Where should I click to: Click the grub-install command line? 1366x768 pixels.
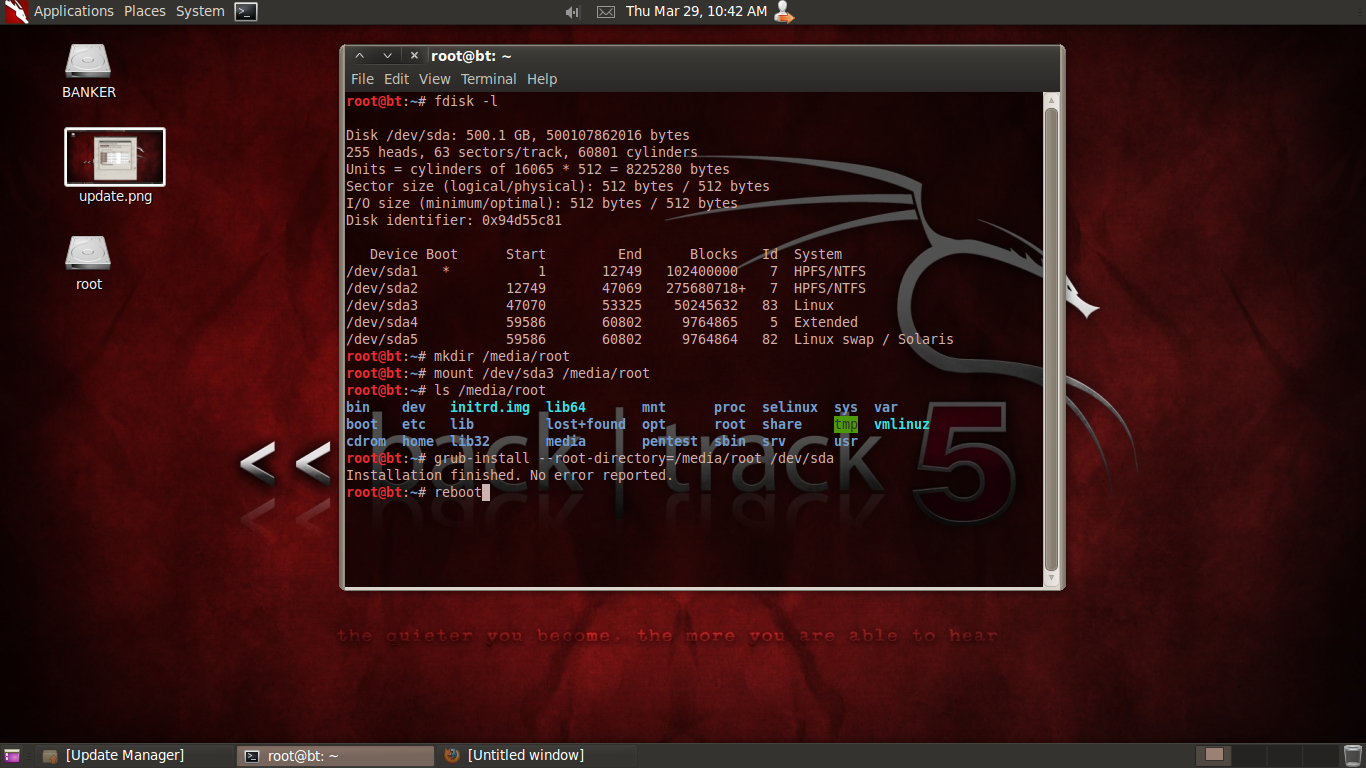634,458
